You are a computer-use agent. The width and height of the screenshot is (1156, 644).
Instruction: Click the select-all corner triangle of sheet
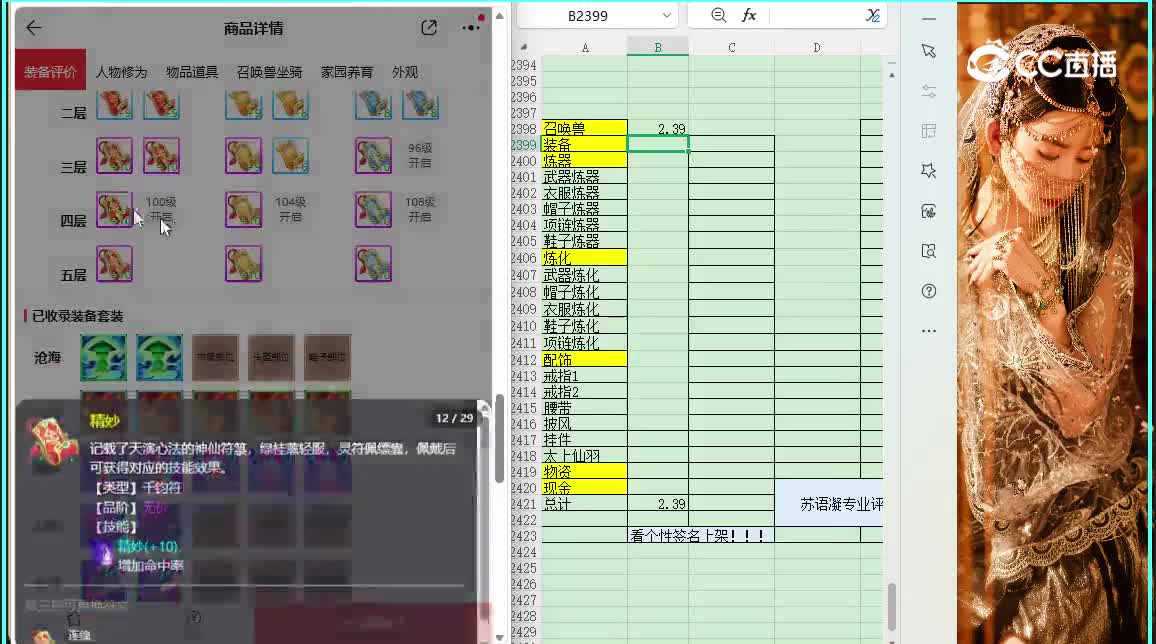pyautogui.click(x=524, y=48)
